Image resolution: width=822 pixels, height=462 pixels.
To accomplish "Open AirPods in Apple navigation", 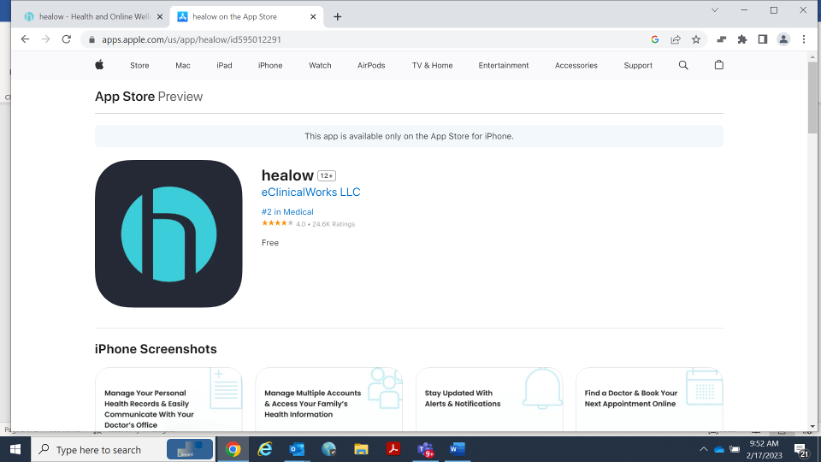I will [x=371, y=66].
